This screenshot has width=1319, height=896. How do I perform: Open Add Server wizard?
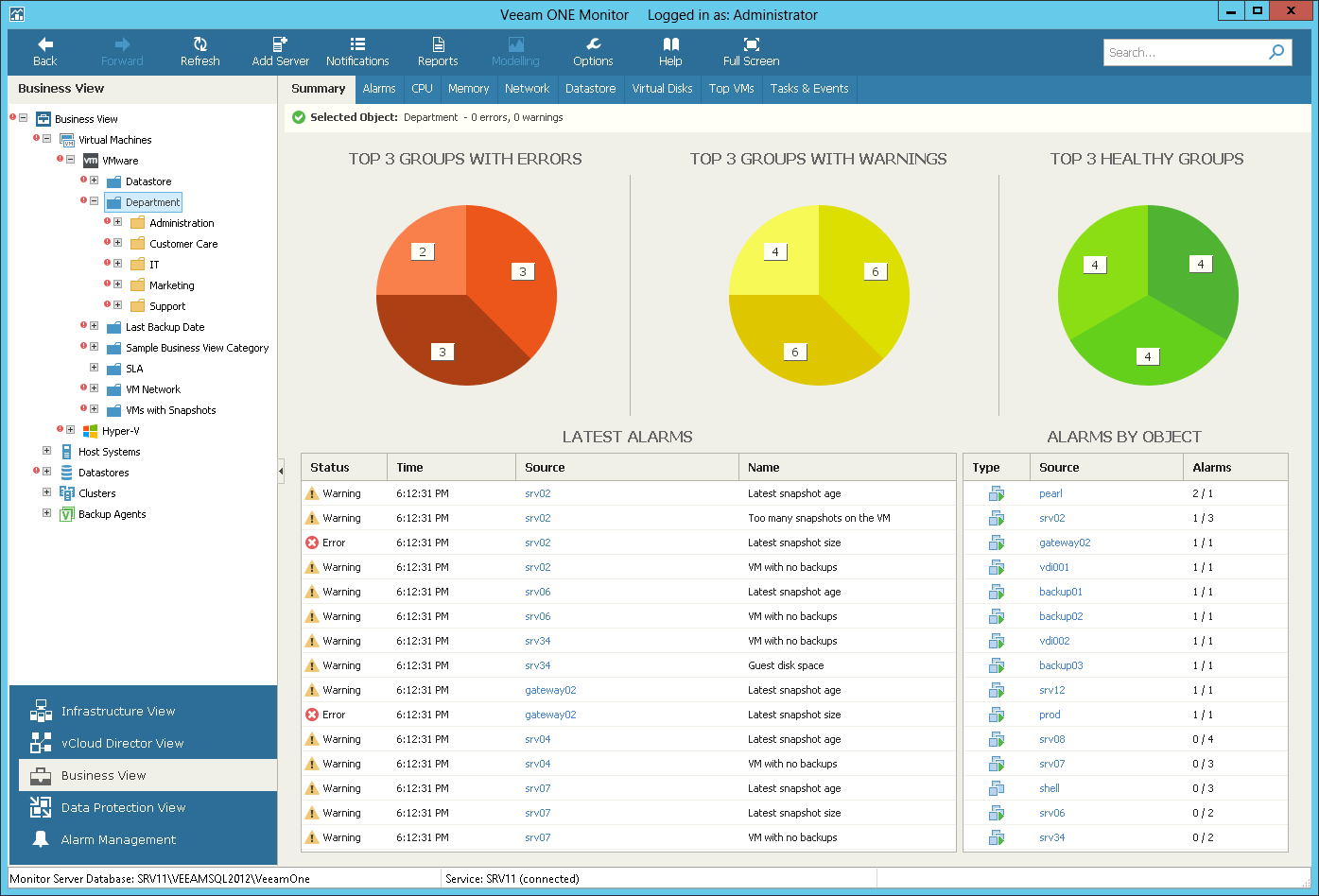pos(280,52)
